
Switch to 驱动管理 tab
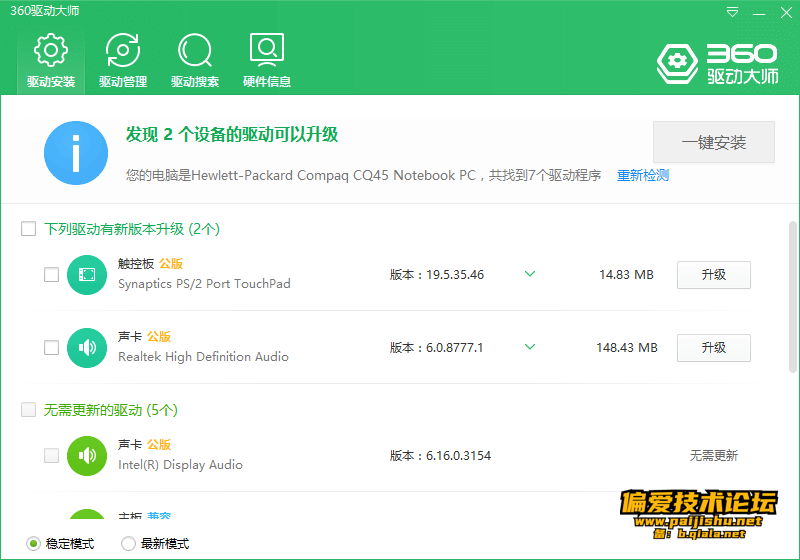pyautogui.click(x=123, y=61)
